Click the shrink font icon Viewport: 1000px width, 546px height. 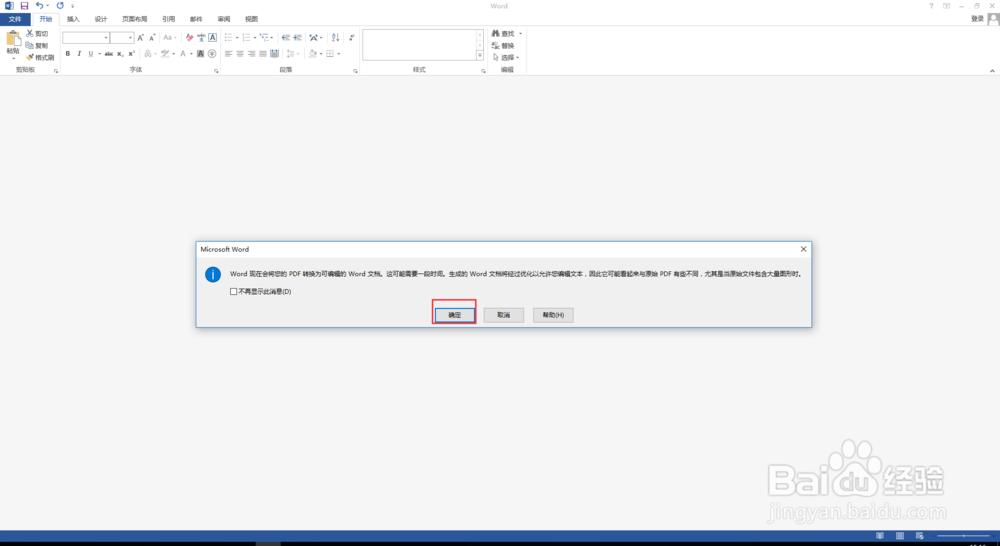click(x=152, y=38)
